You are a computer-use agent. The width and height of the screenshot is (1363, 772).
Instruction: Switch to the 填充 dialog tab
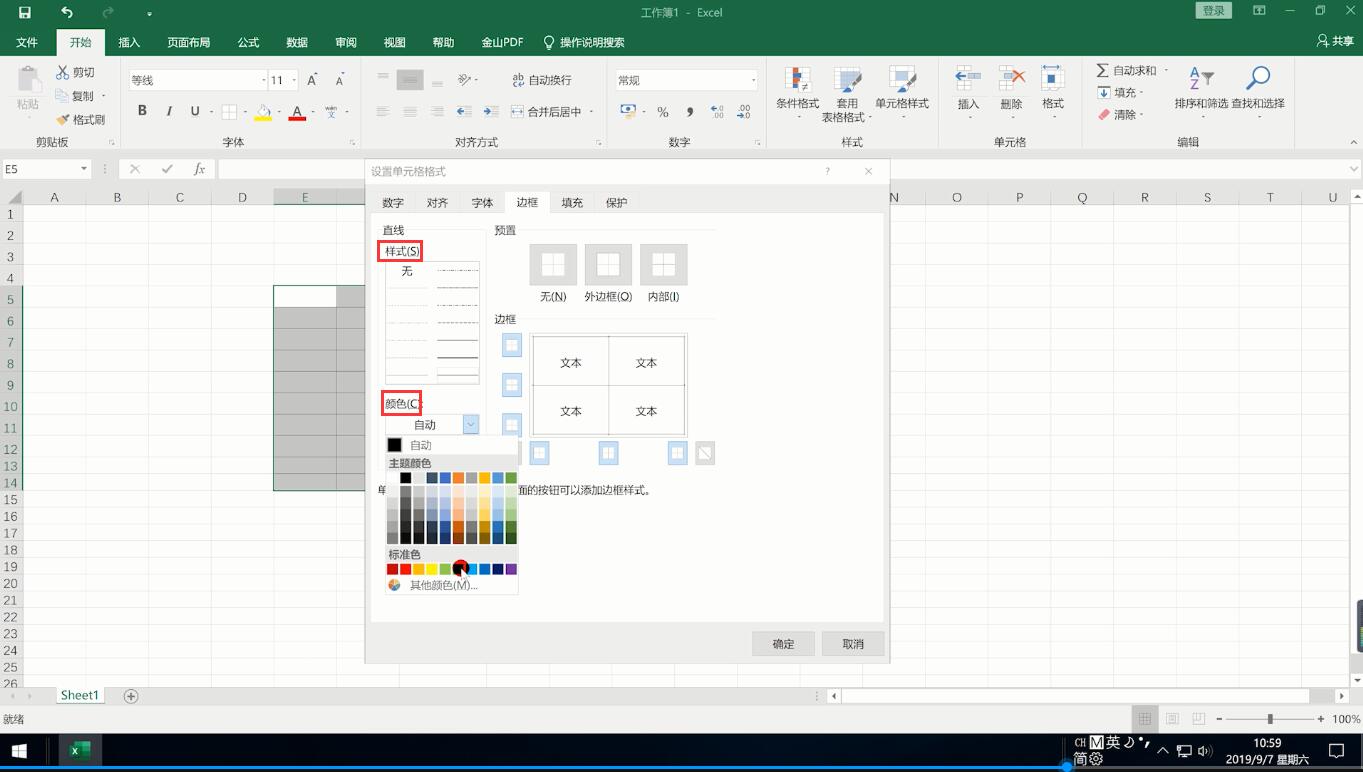(x=572, y=203)
